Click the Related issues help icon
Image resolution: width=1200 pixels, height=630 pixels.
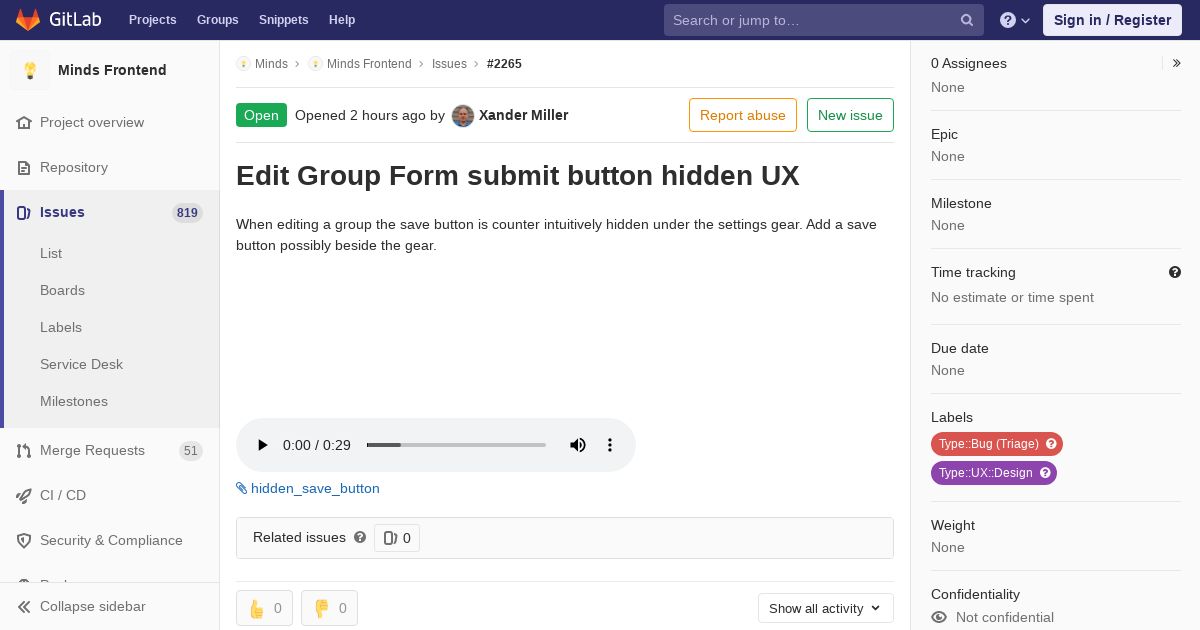point(360,537)
